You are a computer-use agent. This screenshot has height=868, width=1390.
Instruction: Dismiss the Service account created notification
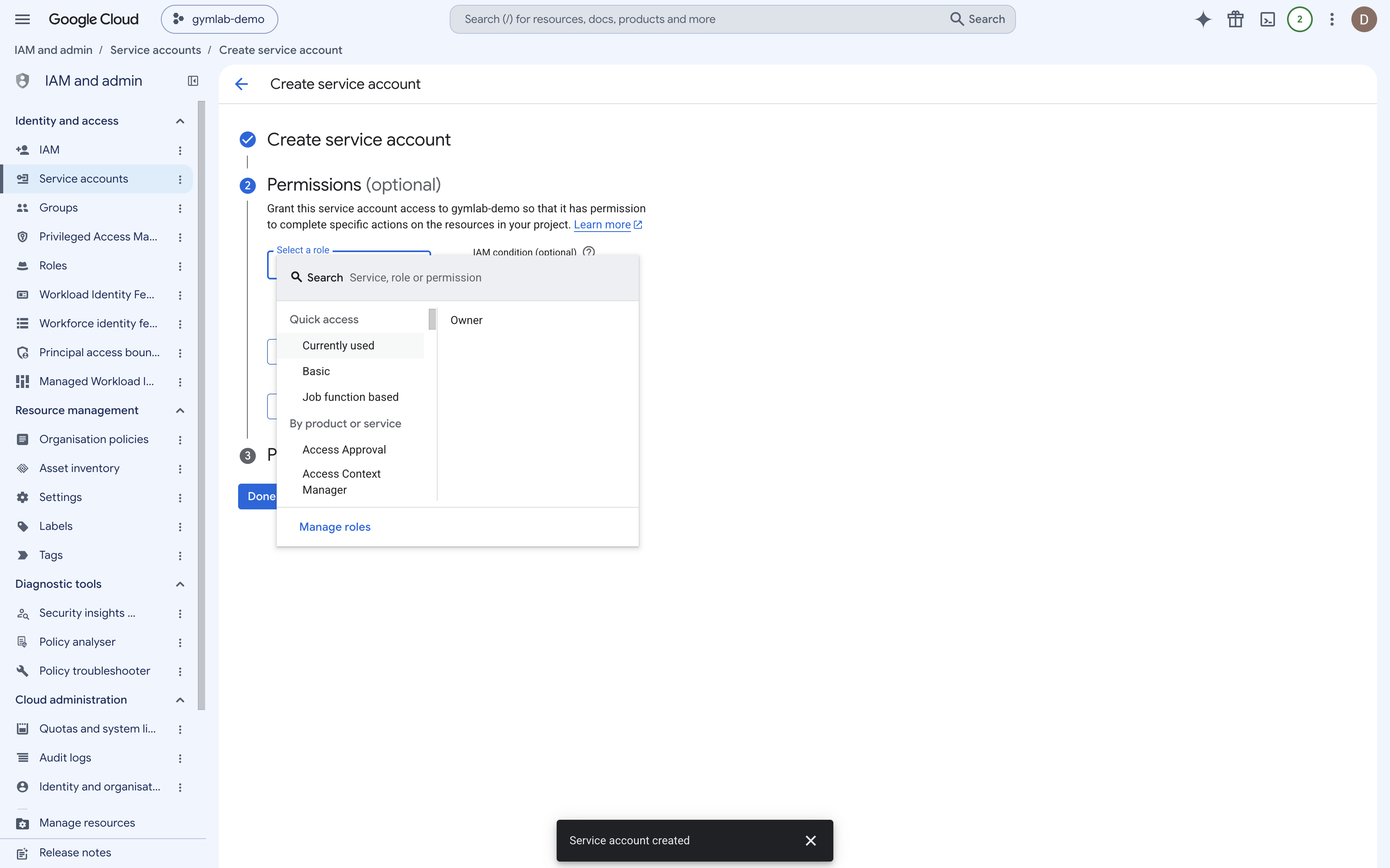tap(811, 840)
